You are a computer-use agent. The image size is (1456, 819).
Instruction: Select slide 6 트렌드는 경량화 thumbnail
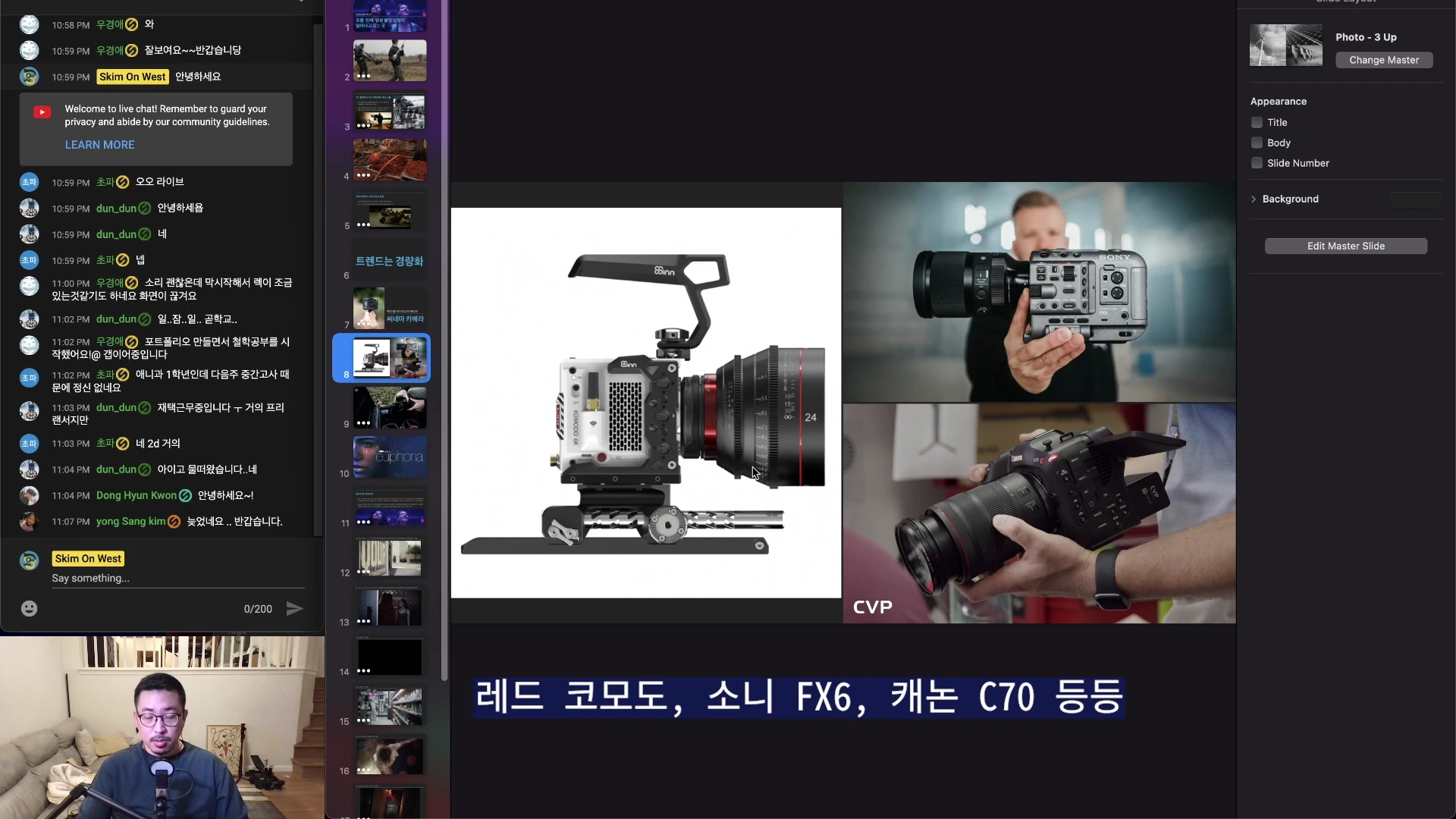click(390, 259)
